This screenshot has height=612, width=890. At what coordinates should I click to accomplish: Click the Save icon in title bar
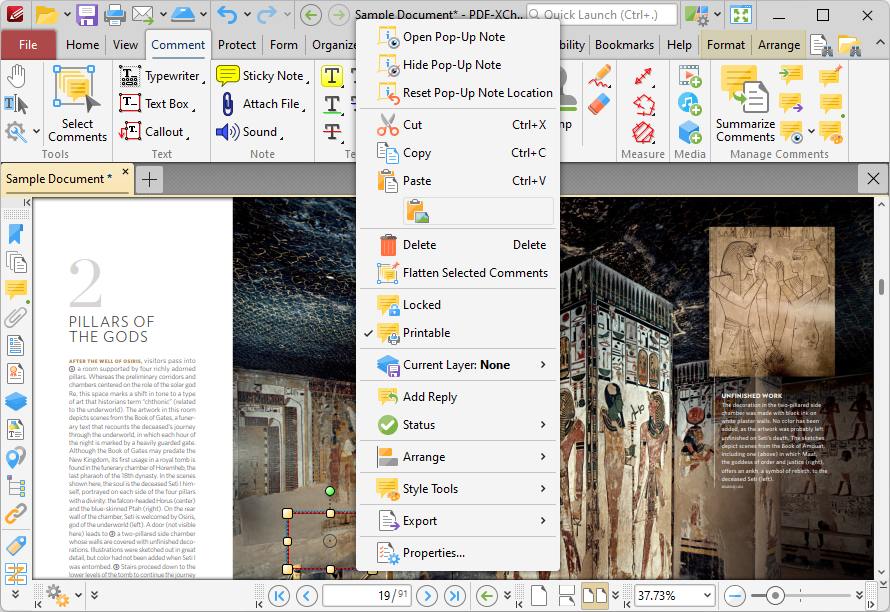(87, 15)
